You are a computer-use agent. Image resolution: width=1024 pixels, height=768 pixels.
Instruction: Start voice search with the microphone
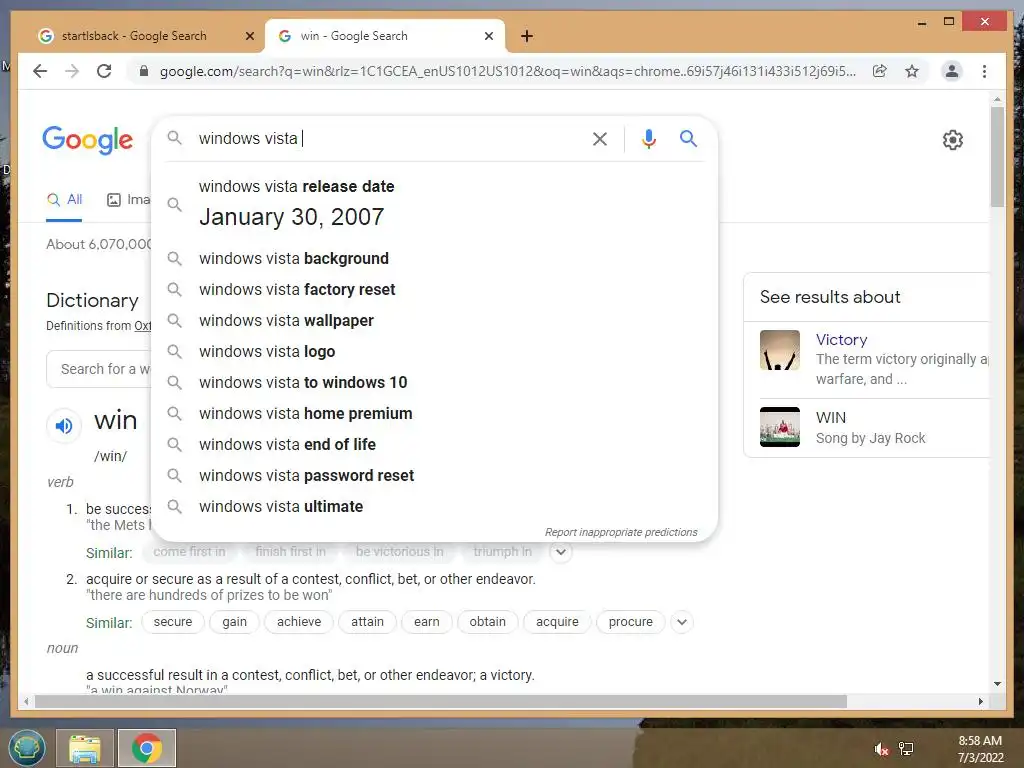pos(648,138)
